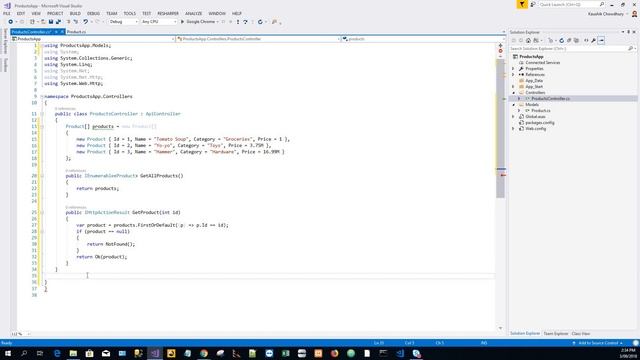
Task: Click the Kaushik Chowdhury account name
Action: pos(606,14)
